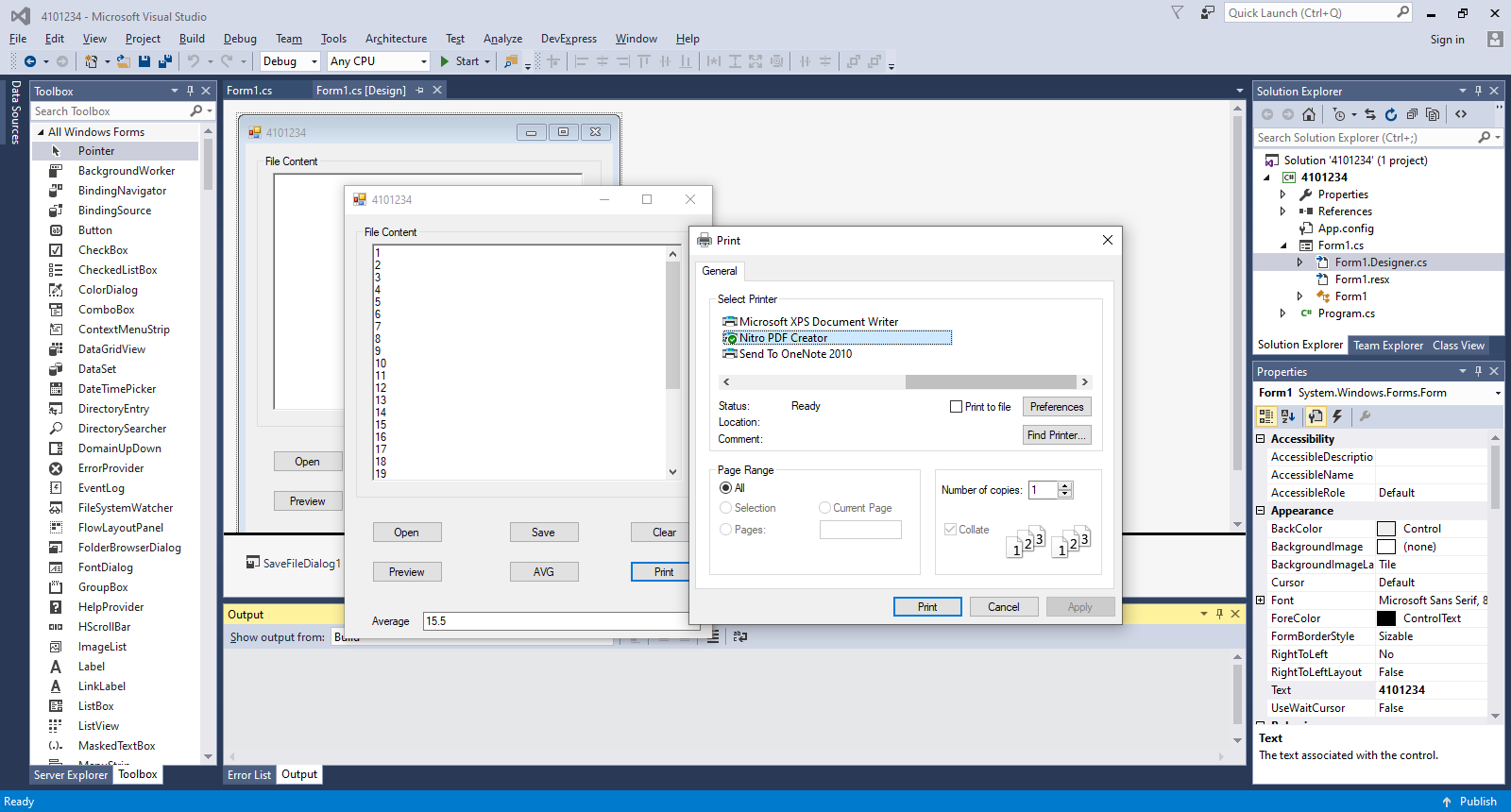Click the Find in Files toolbar icon
This screenshot has height=812, width=1511.
point(511,61)
